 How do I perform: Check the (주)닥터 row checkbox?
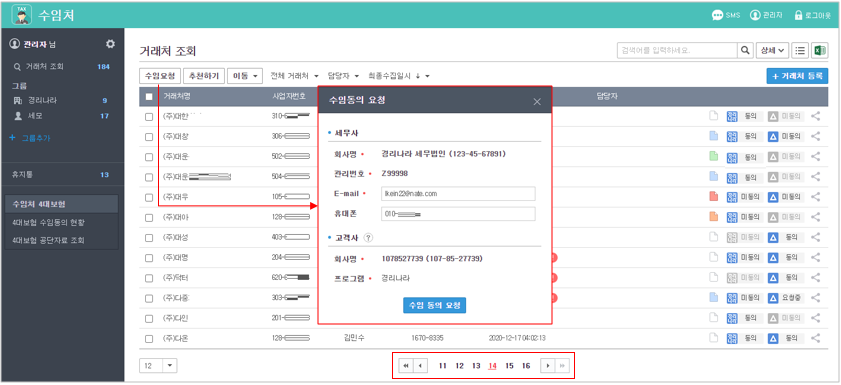149,278
